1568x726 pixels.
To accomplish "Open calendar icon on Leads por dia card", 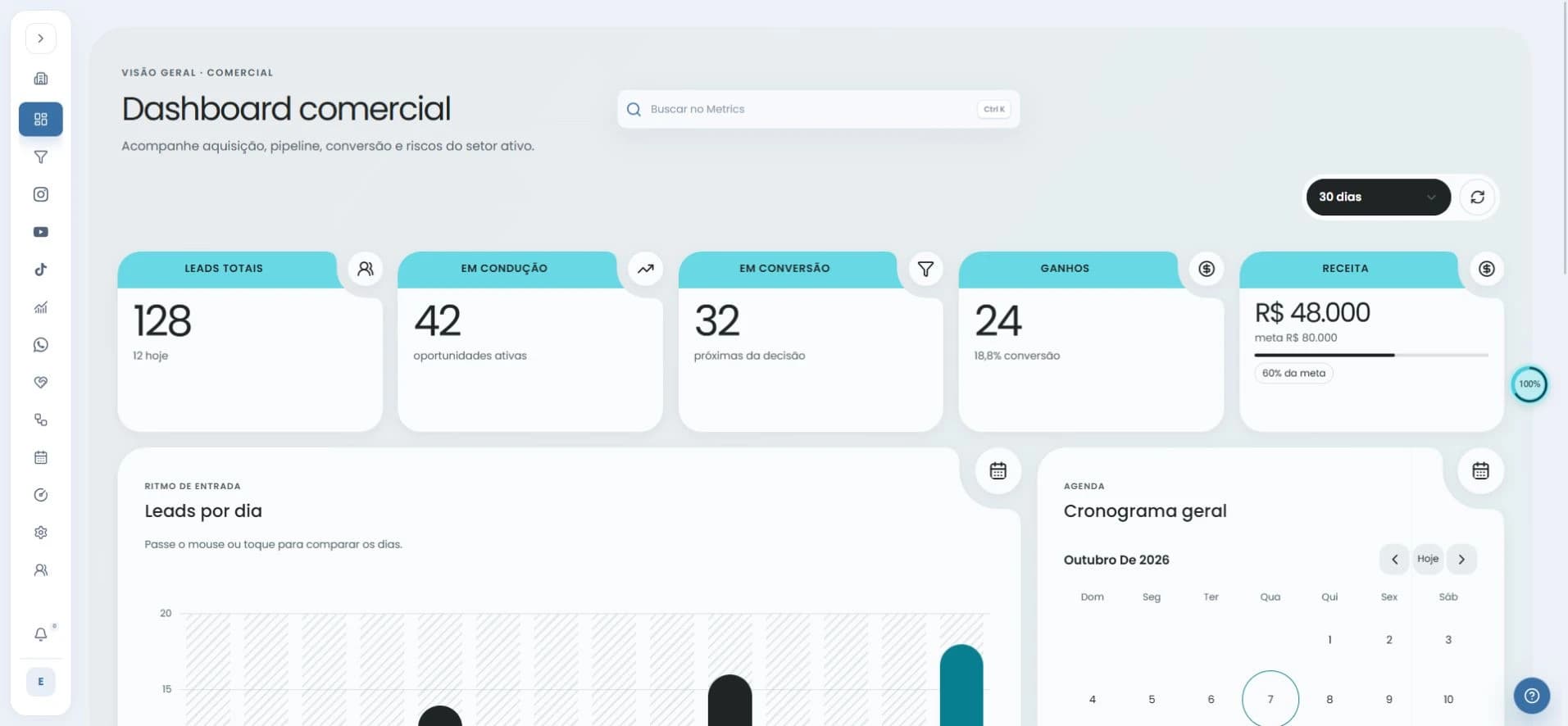I will click(x=998, y=470).
